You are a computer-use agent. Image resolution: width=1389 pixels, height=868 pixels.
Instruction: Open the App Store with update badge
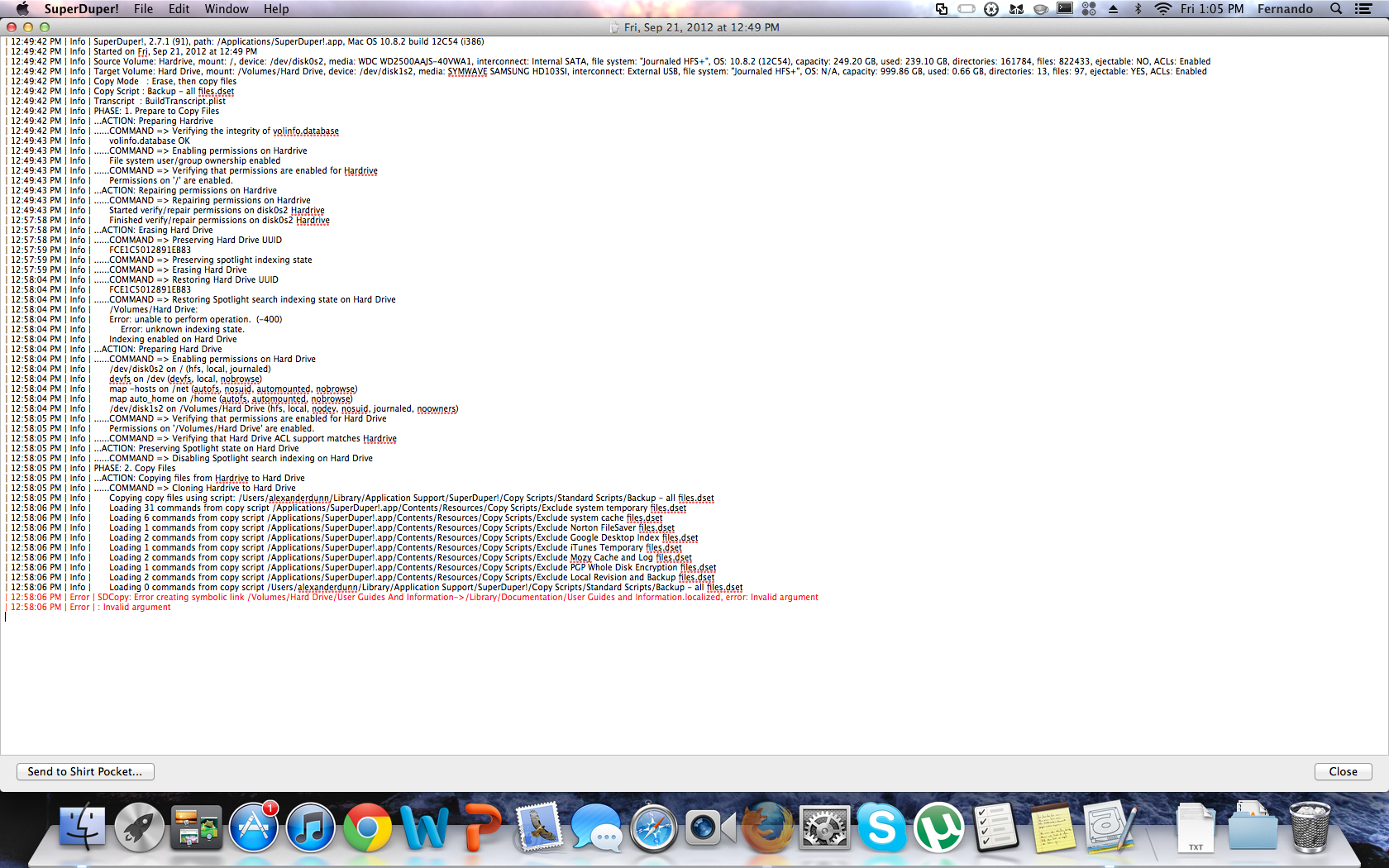(254, 827)
